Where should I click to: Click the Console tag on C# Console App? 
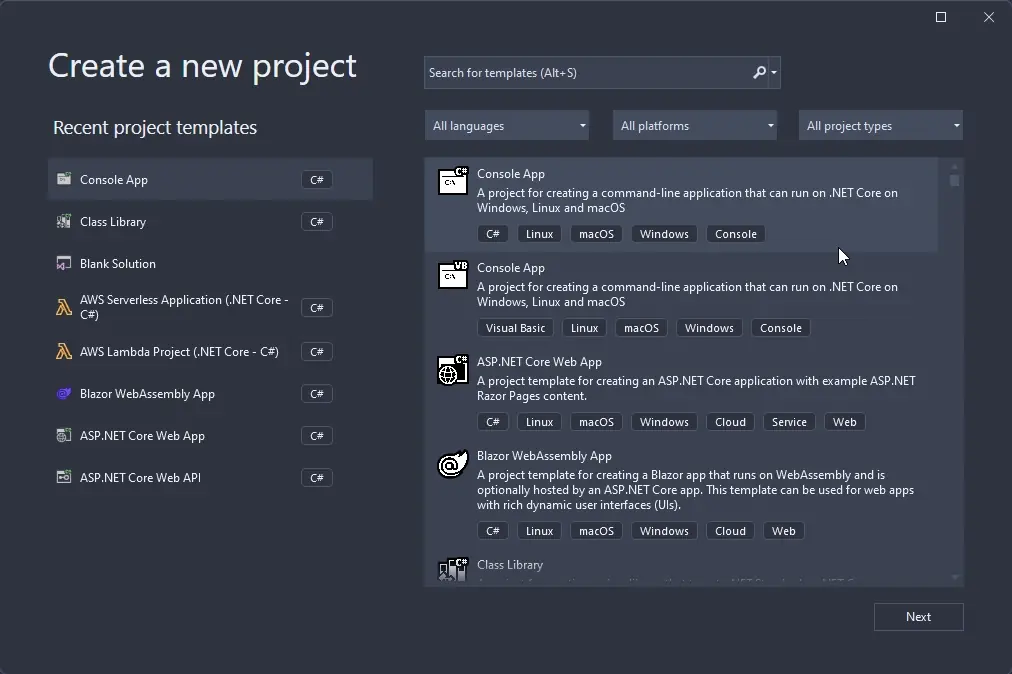click(736, 234)
